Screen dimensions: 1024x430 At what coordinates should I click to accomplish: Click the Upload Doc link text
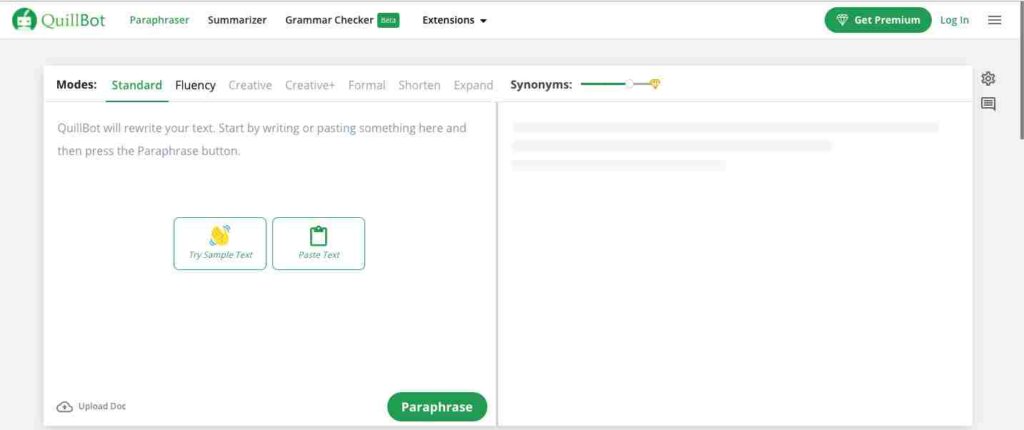(x=102, y=406)
